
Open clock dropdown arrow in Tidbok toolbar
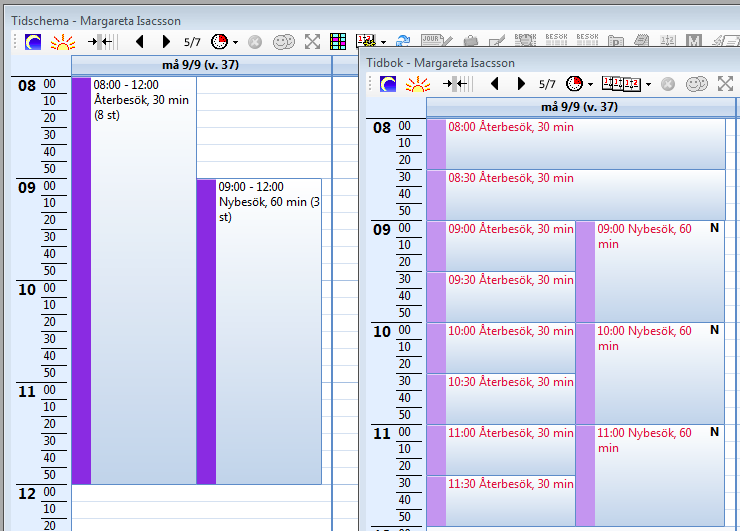590,84
